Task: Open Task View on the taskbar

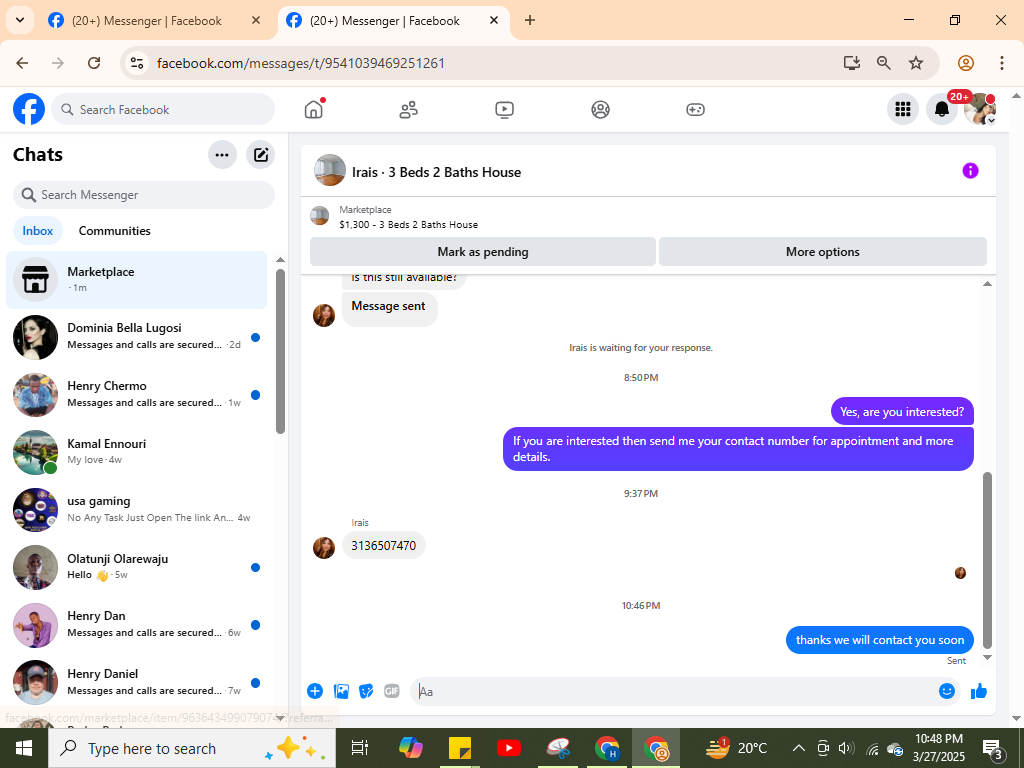Action: (360, 748)
